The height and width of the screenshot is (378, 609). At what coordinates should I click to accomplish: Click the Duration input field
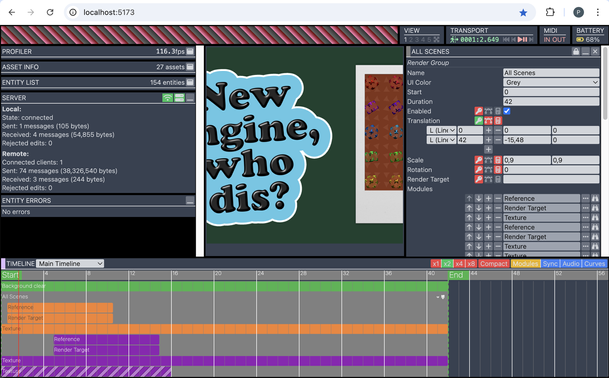pos(551,101)
